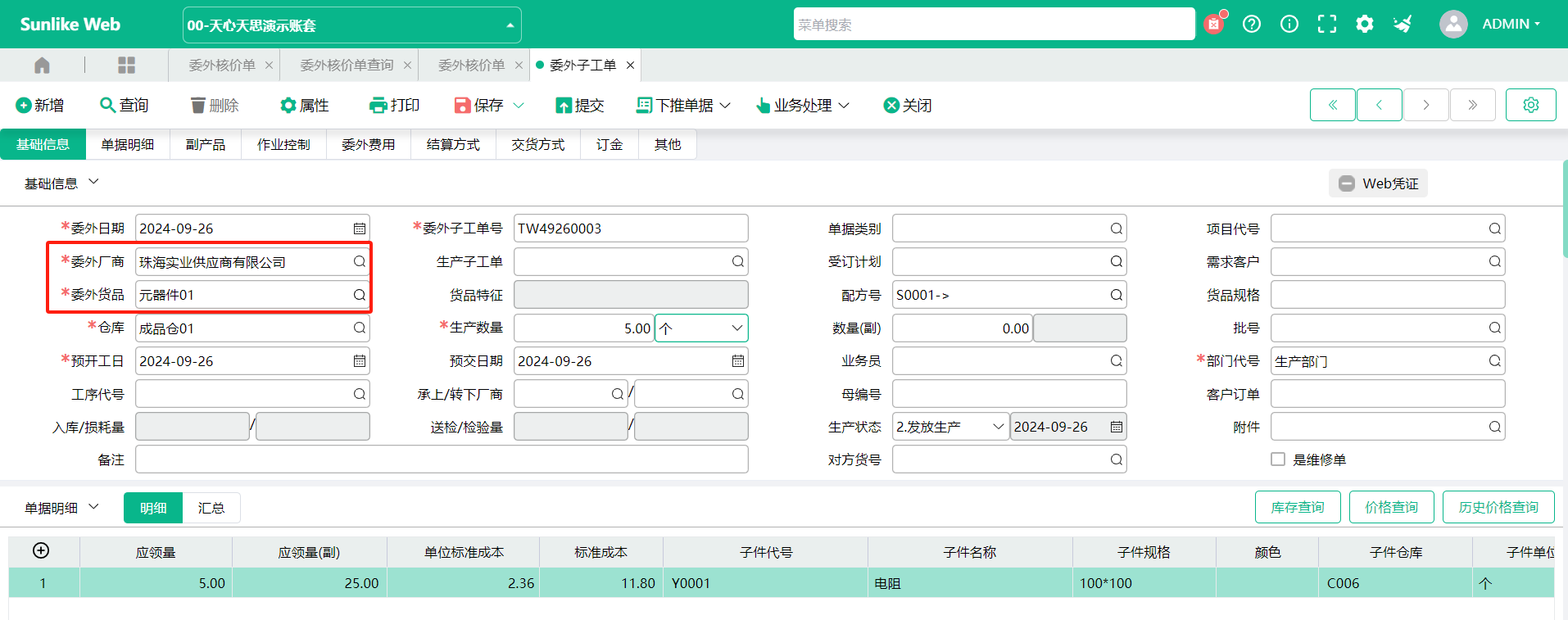Screen dimensions: 1568x620
Task: Open lookup search for 委外货品
Action: coord(359,295)
